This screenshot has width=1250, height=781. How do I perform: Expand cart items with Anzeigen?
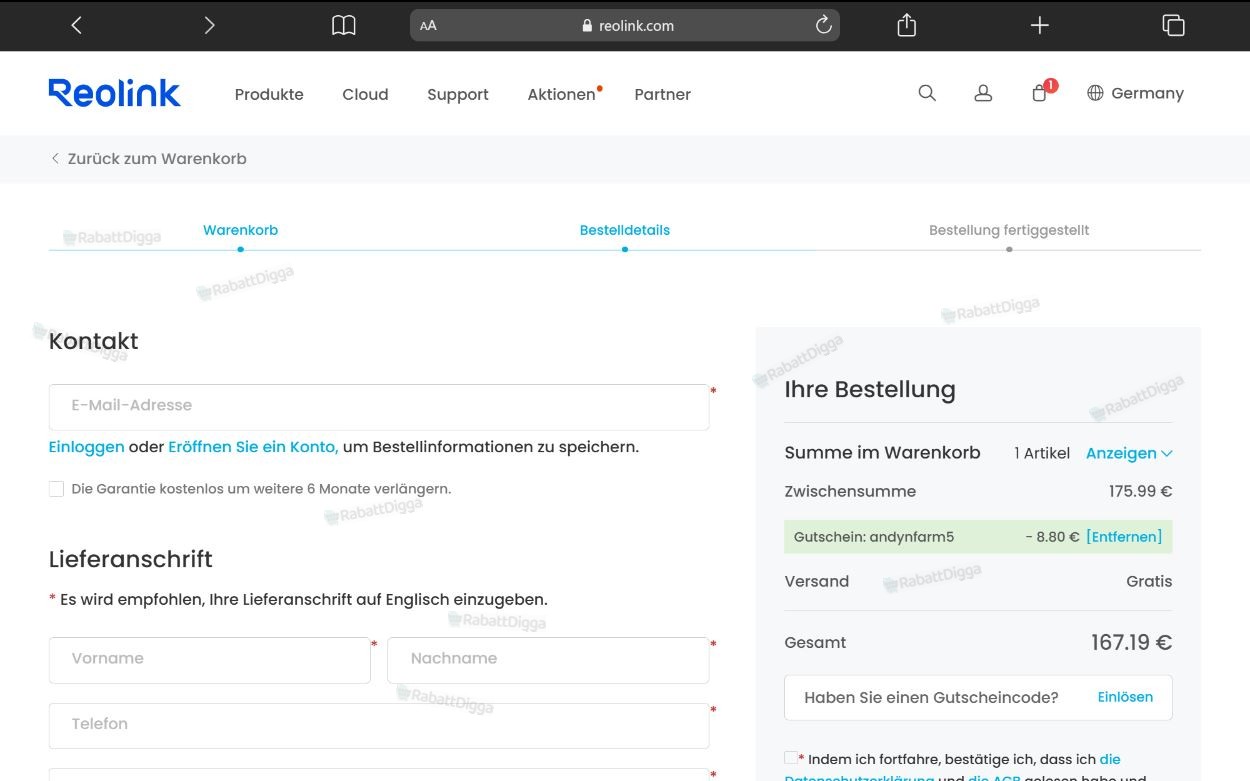click(1129, 453)
